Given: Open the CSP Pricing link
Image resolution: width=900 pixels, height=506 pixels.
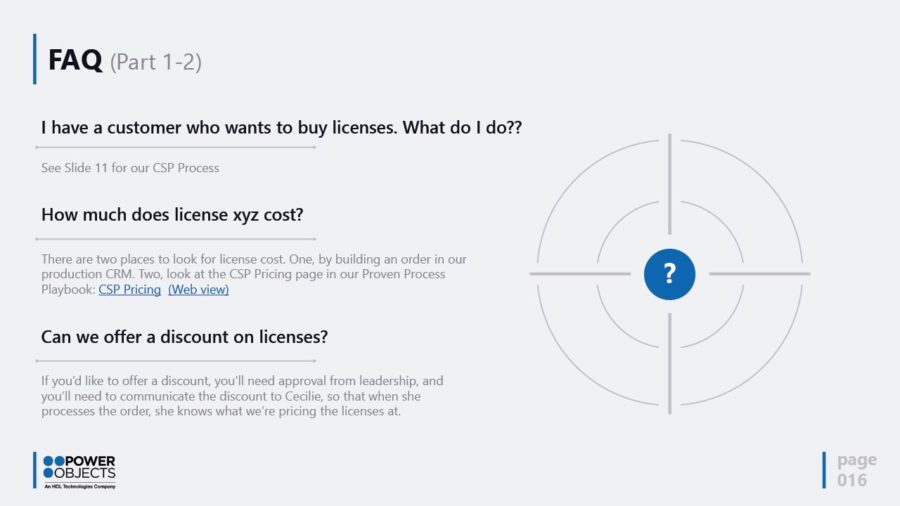Looking at the screenshot, I should (x=129, y=290).
